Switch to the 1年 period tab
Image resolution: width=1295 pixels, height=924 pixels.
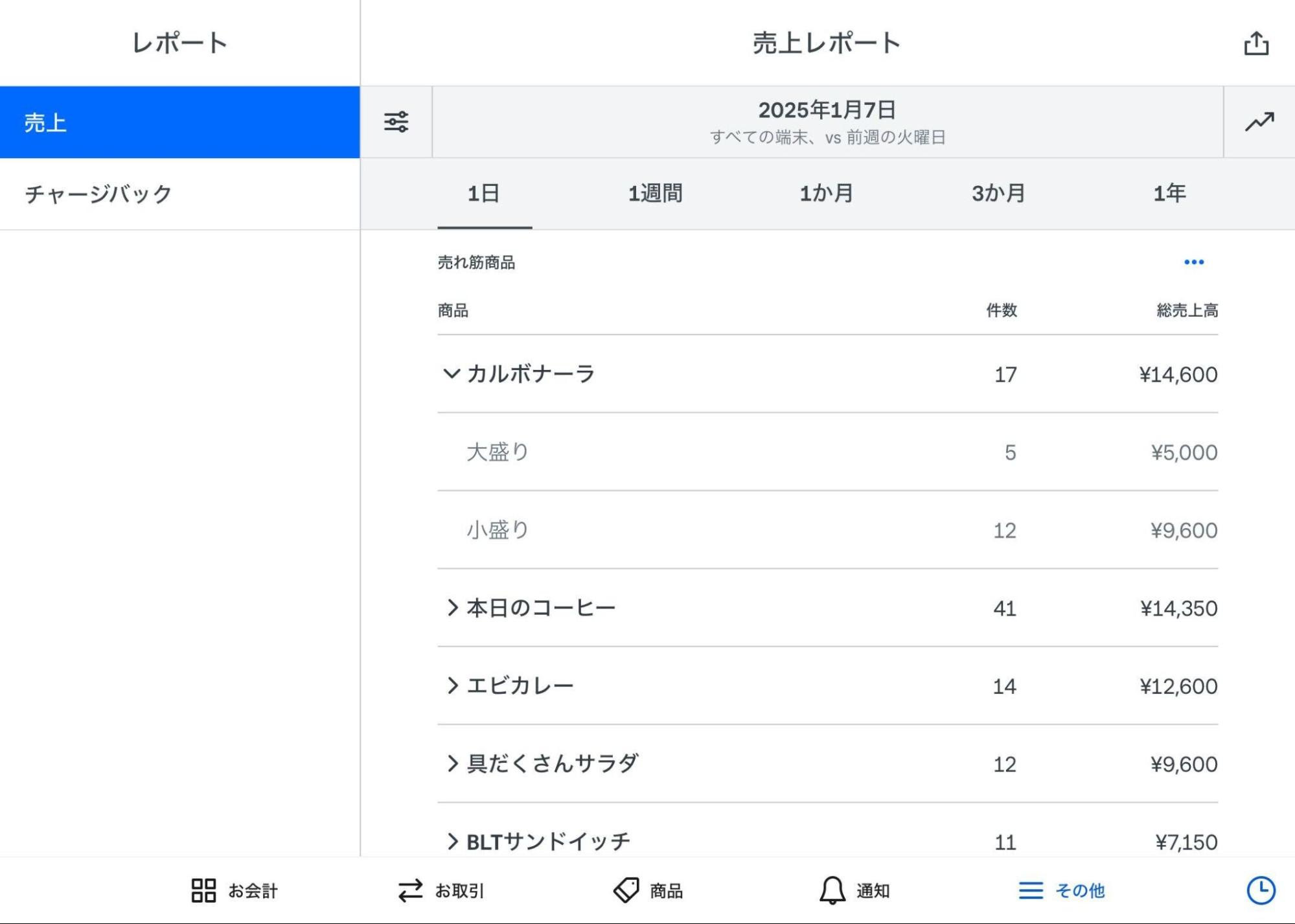pyautogui.click(x=1168, y=192)
